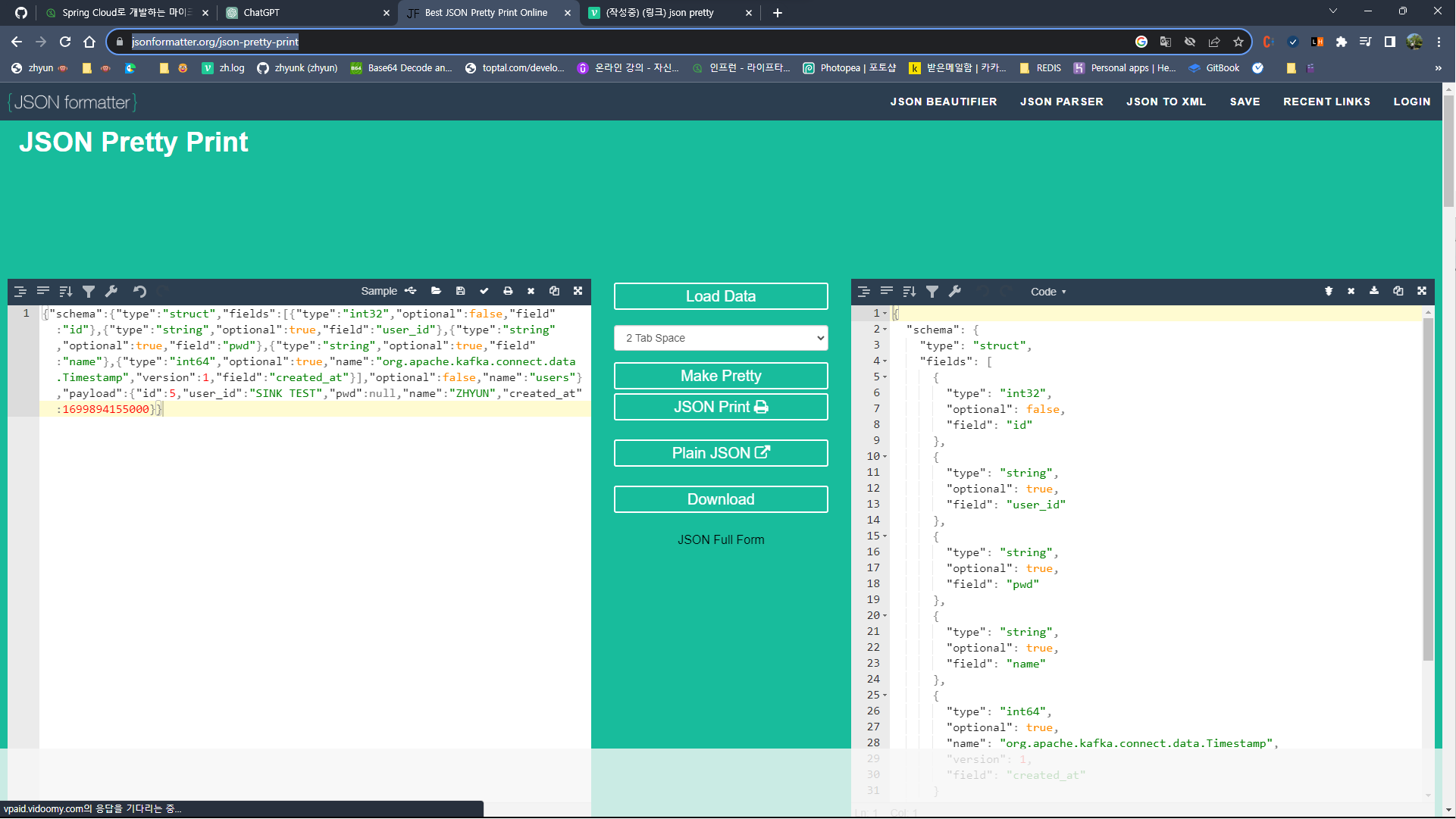This screenshot has height=819, width=1456.
Task: Collapse line 10 in the output panel
Action: (885, 456)
